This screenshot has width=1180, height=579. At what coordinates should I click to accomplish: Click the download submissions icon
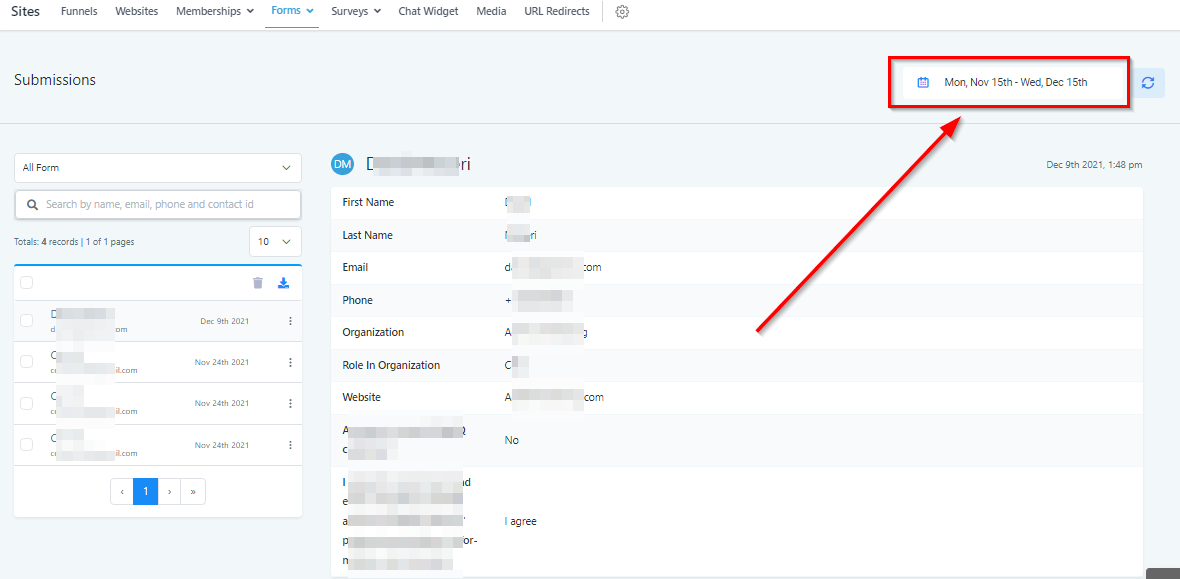coord(283,283)
